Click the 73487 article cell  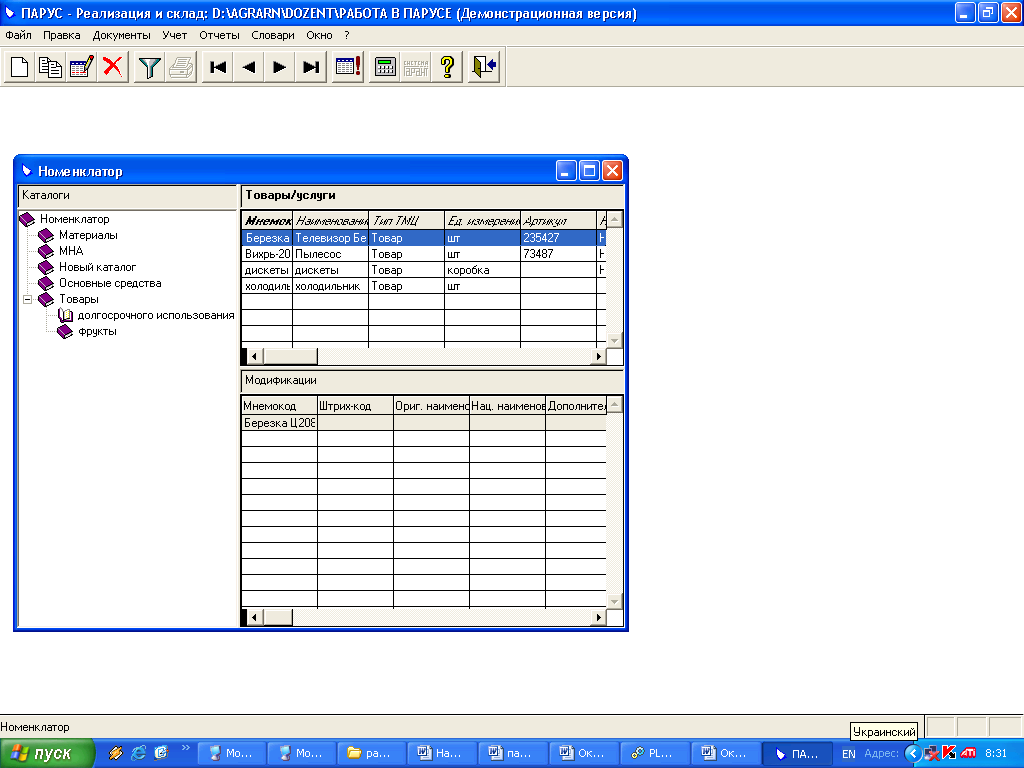coord(558,254)
